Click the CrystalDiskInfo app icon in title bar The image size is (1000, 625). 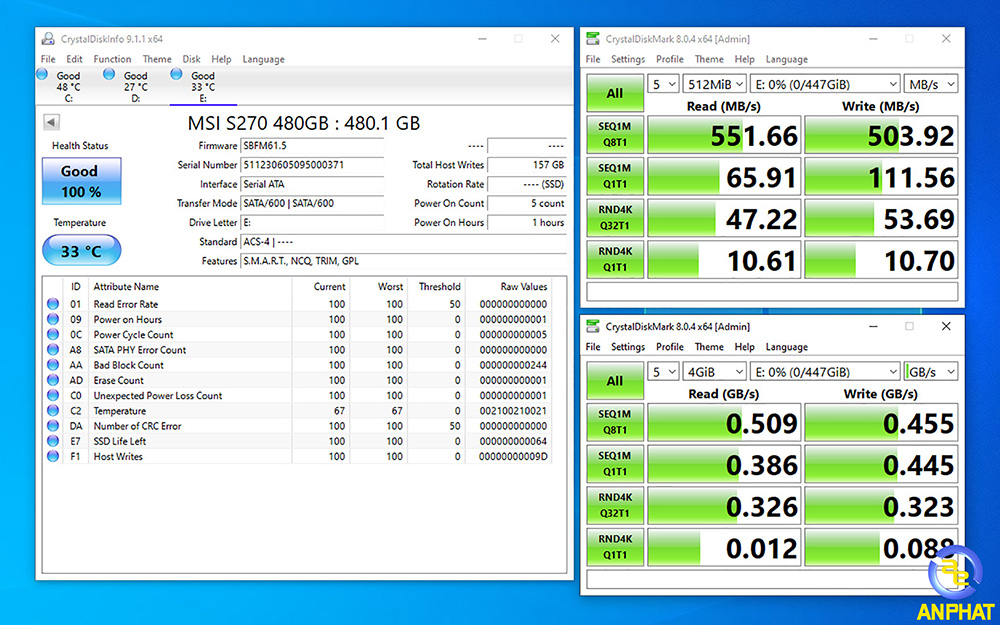48,39
